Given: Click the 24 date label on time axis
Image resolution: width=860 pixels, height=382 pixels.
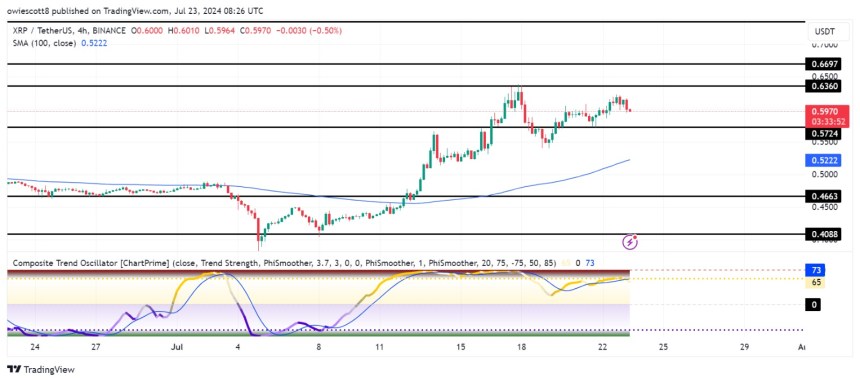Looking at the screenshot, I should coord(35,347).
